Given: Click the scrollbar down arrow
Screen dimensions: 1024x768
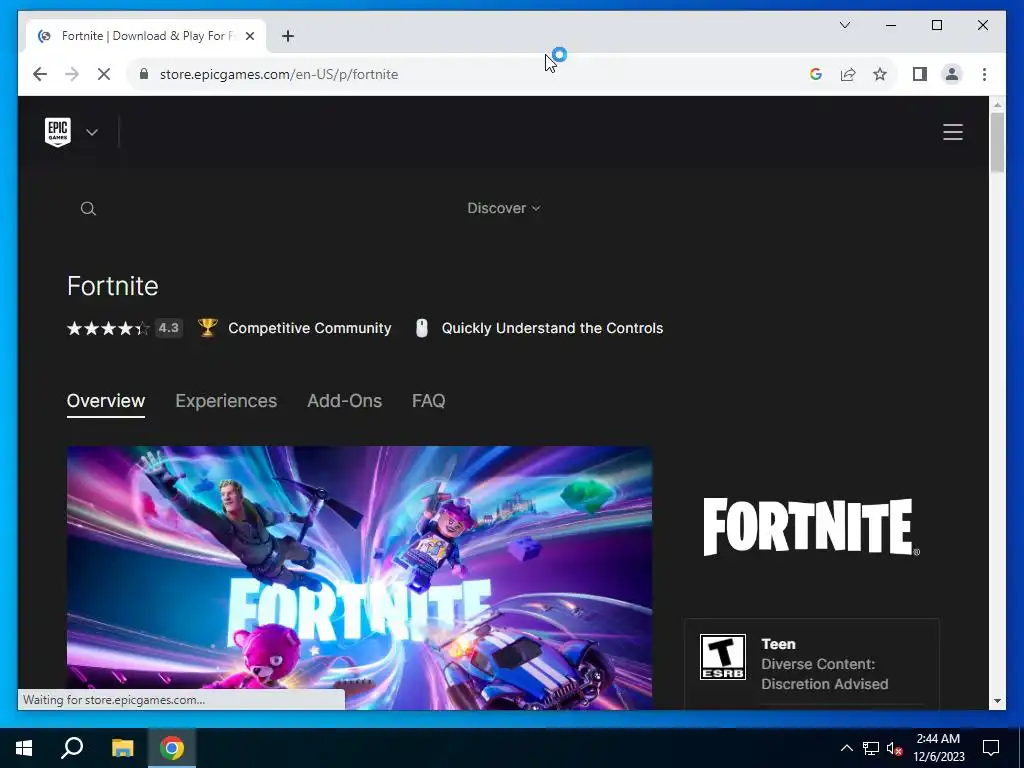Looking at the screenshot, I should click(997, 701).
